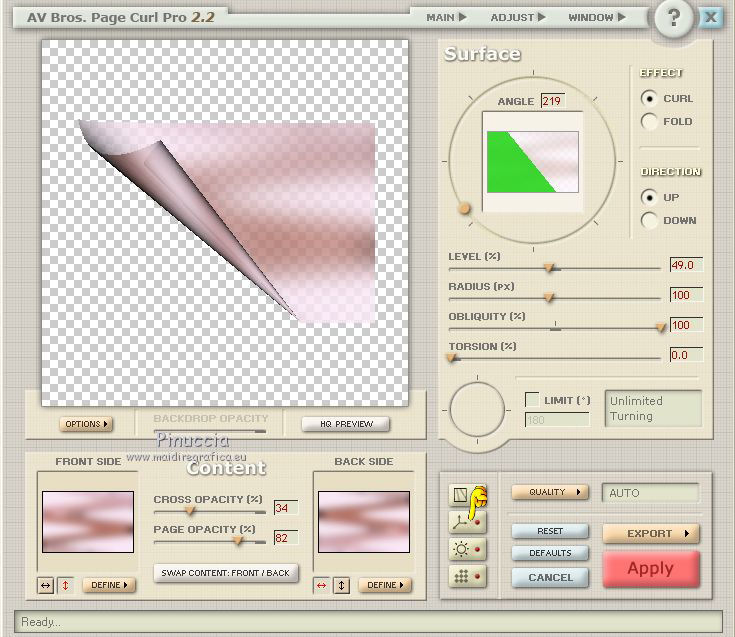735x637 pixels.
Task: Open the WINDOW menu
Action: pyautogui.click(x=597, y=17)
